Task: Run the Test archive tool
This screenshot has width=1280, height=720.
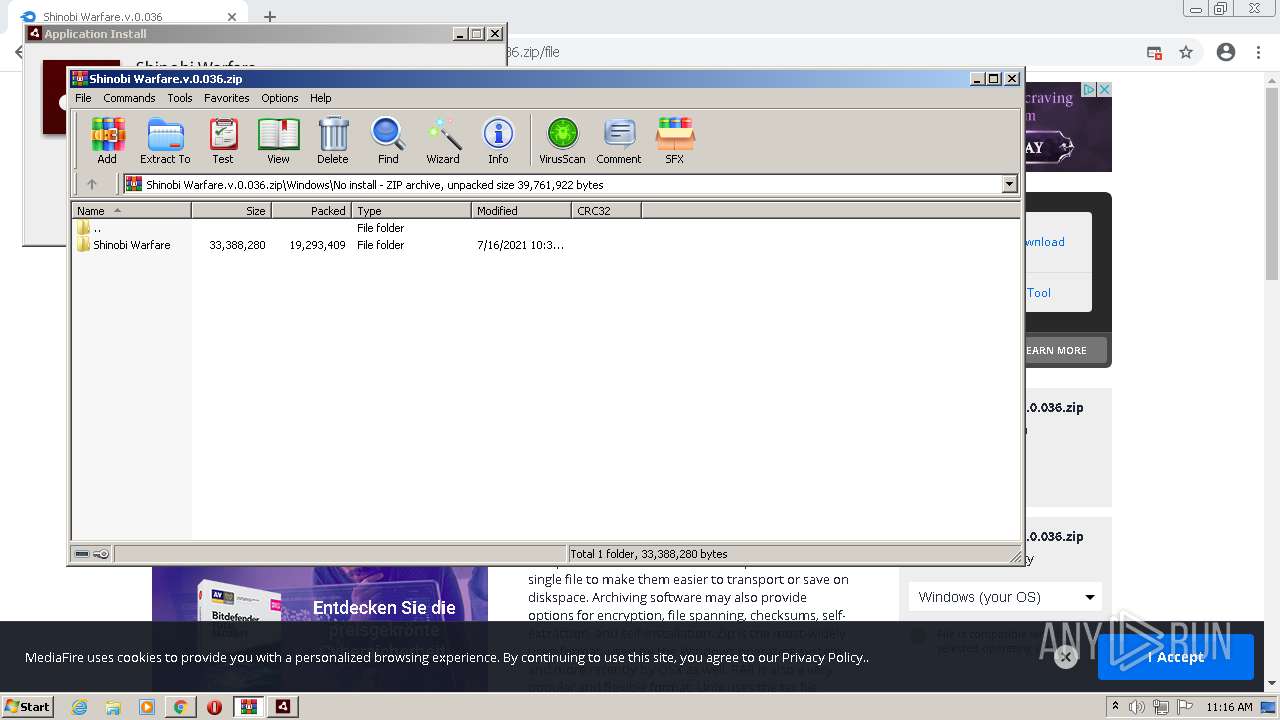Action: pos(223,140)
